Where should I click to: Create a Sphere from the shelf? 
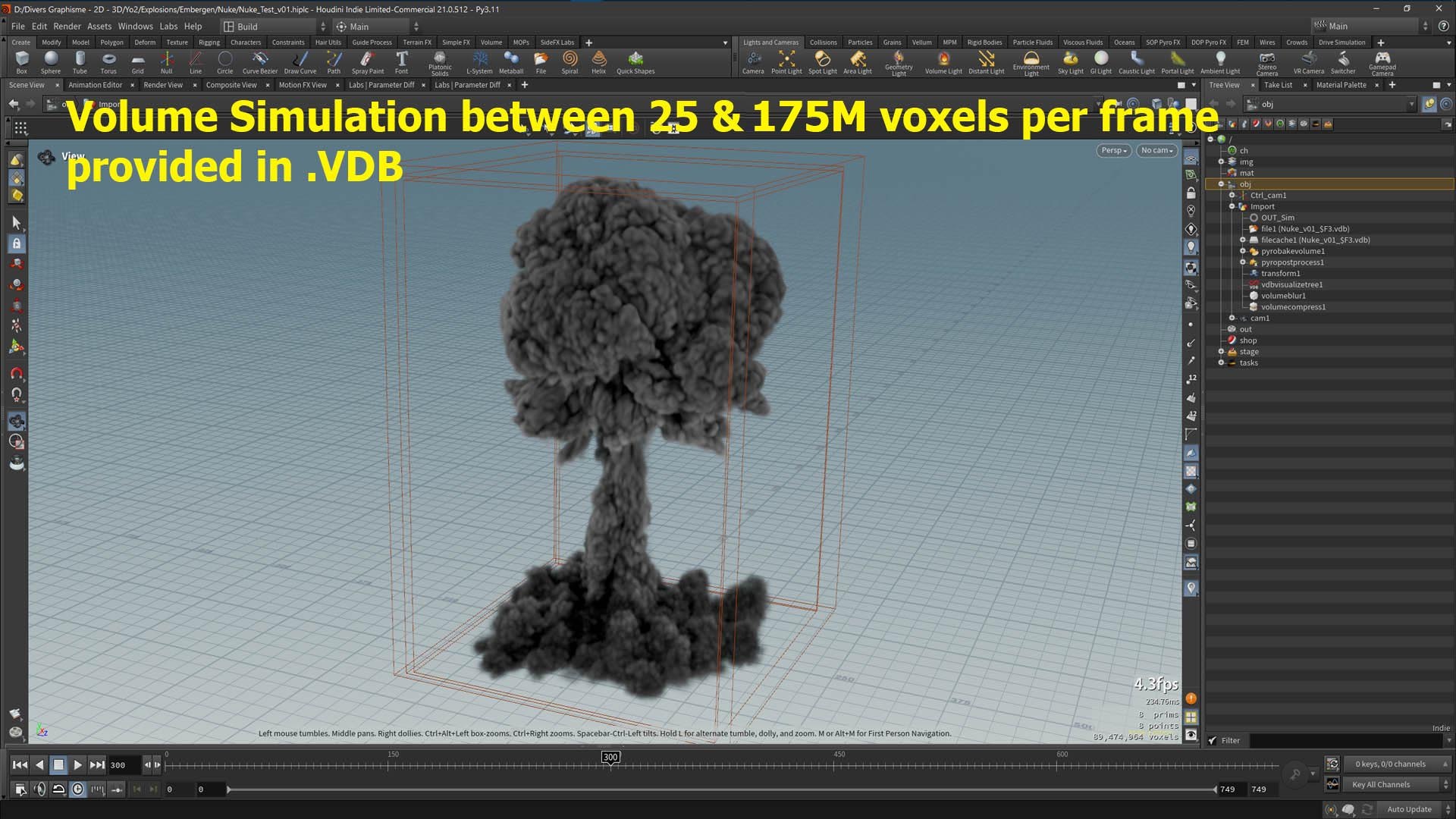point(51,62)
